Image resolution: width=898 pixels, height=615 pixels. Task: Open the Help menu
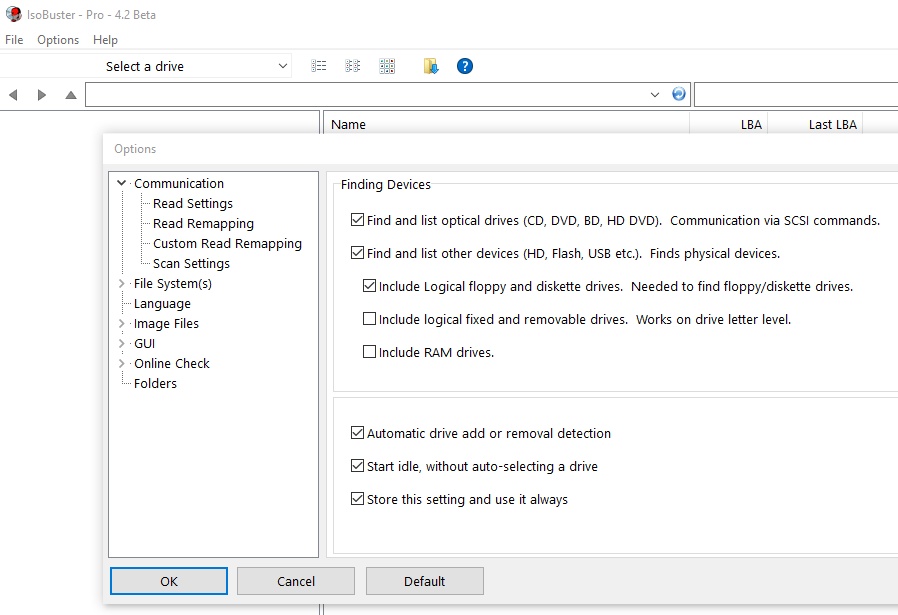(x=105, y=40)
